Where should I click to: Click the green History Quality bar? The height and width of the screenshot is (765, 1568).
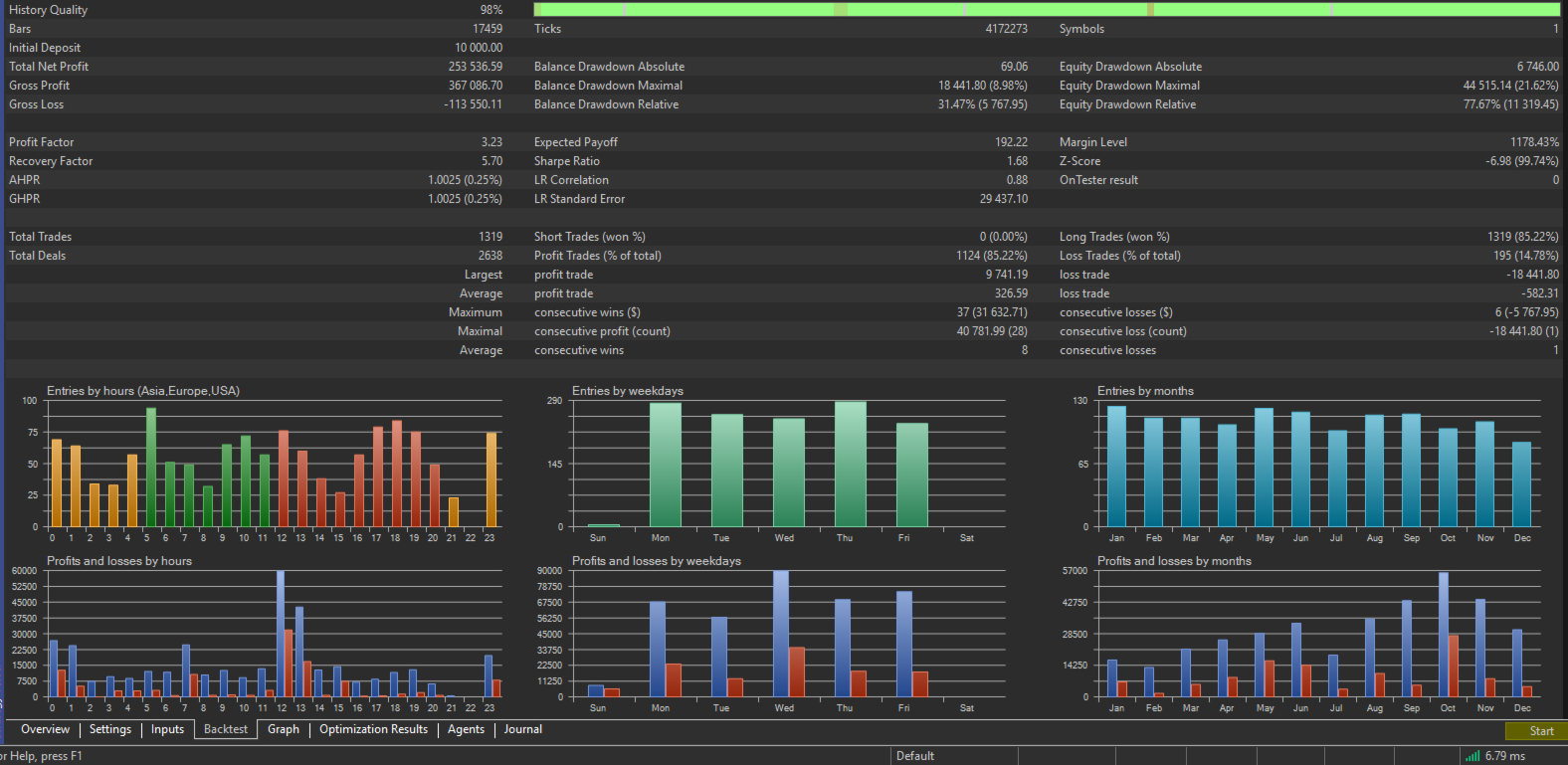(1045, 10)
